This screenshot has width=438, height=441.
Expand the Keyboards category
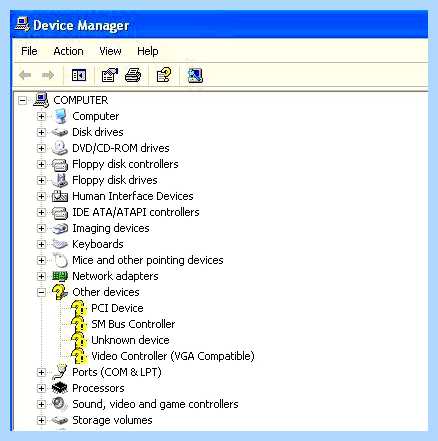click(41, 244)
